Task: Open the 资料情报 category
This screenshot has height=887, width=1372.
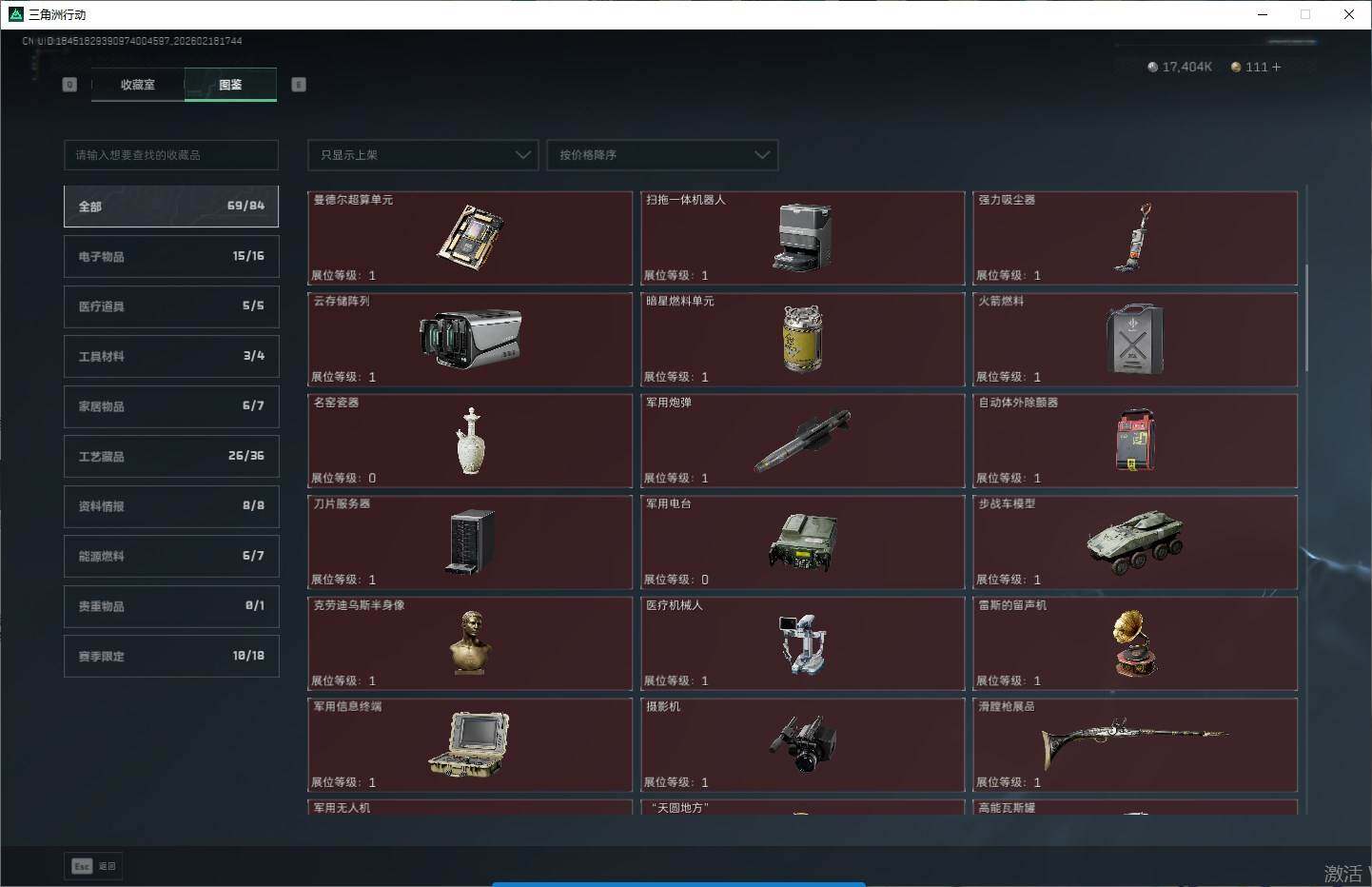Action: pyautogui.click(x=171, y=506)
